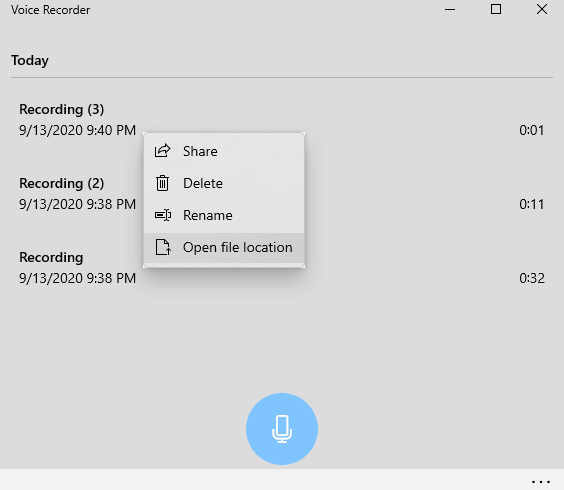Click the 0:01 duration of Recording (3)
Viewport: 564px width, 490px height.
(x=532, y=130)
